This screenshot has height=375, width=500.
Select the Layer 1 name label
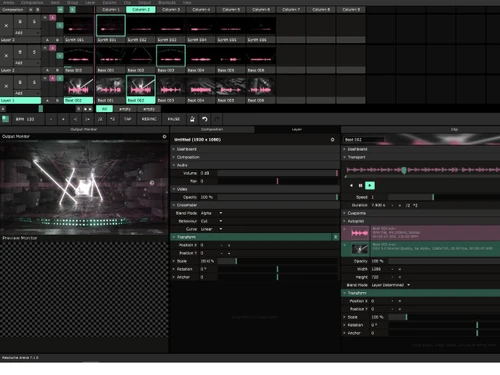pyautogui.click(x=20, y=100)
